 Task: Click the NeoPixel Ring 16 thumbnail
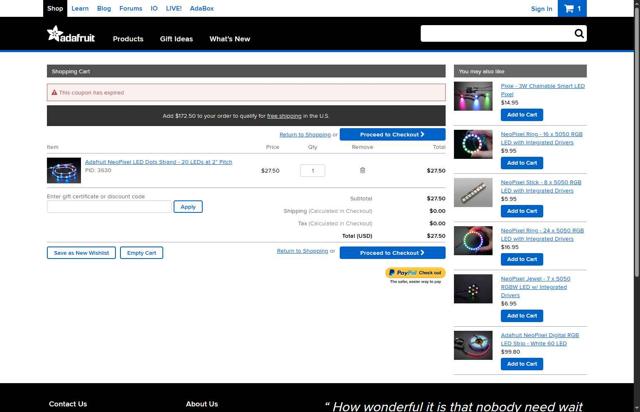click(473, 144)
